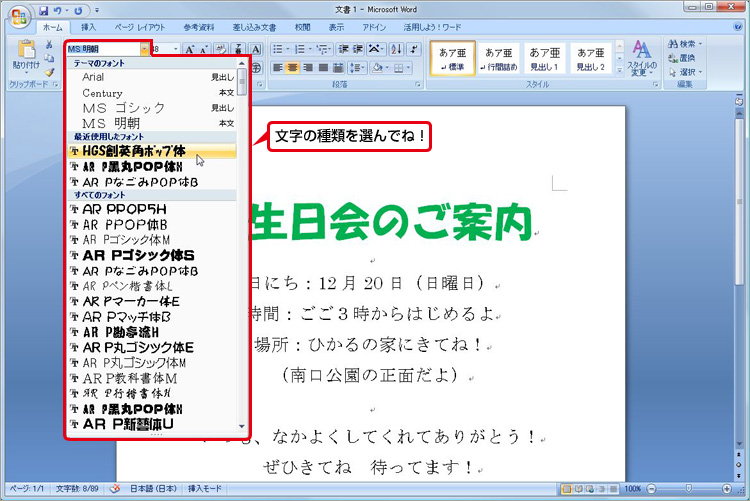Switch to the 表示 (View) tab
The width and height of the screenshot is (750, 501).
[336, 27]
